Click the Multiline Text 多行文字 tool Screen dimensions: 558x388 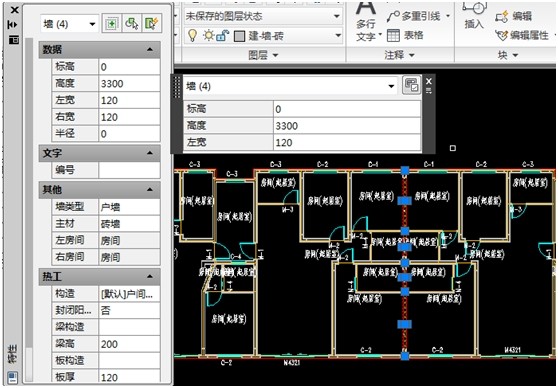(366, 21)
